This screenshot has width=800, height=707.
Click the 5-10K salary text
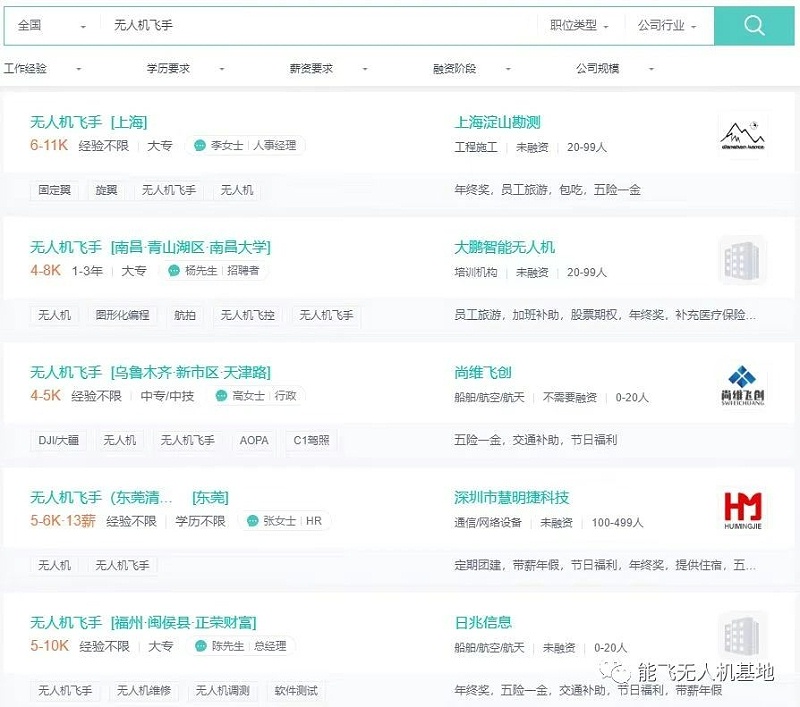pos(49,646)
